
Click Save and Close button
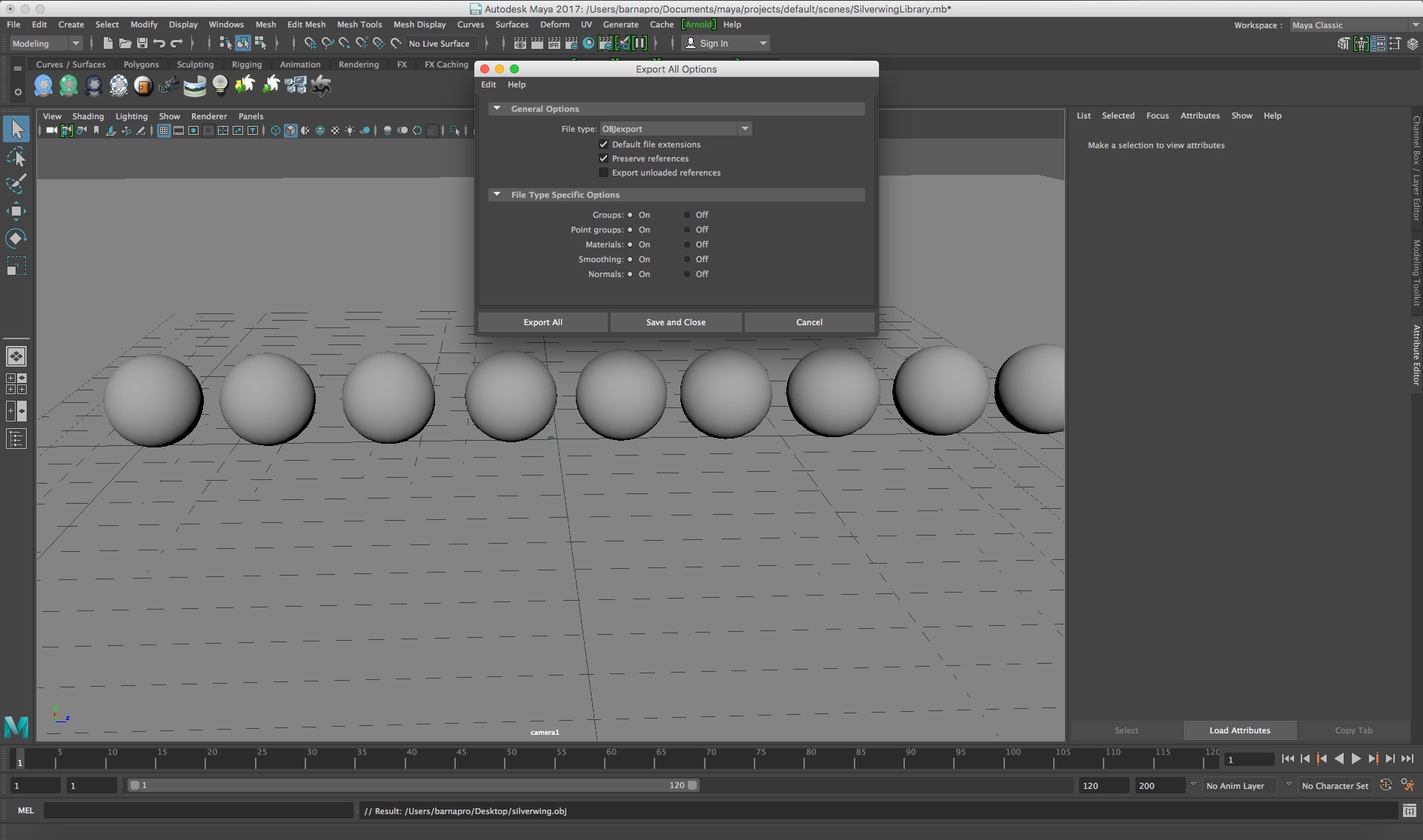click(675, 322)
